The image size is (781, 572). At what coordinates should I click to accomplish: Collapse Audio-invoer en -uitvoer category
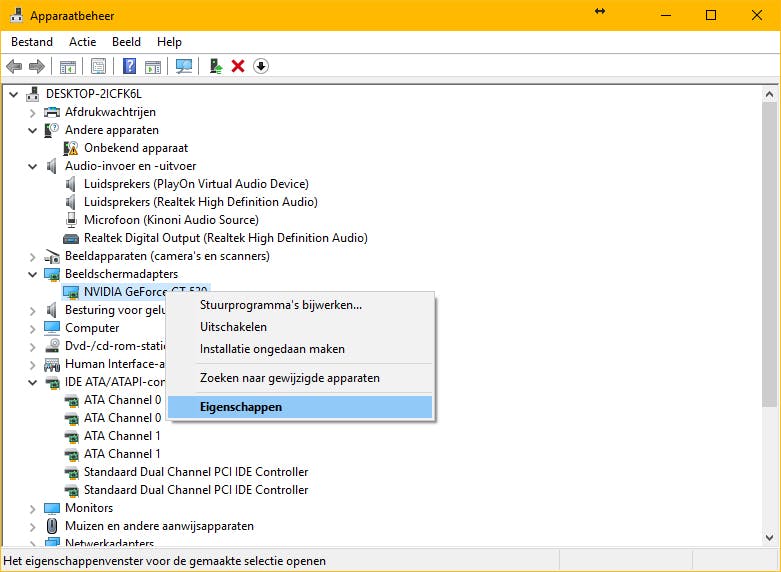32,166
